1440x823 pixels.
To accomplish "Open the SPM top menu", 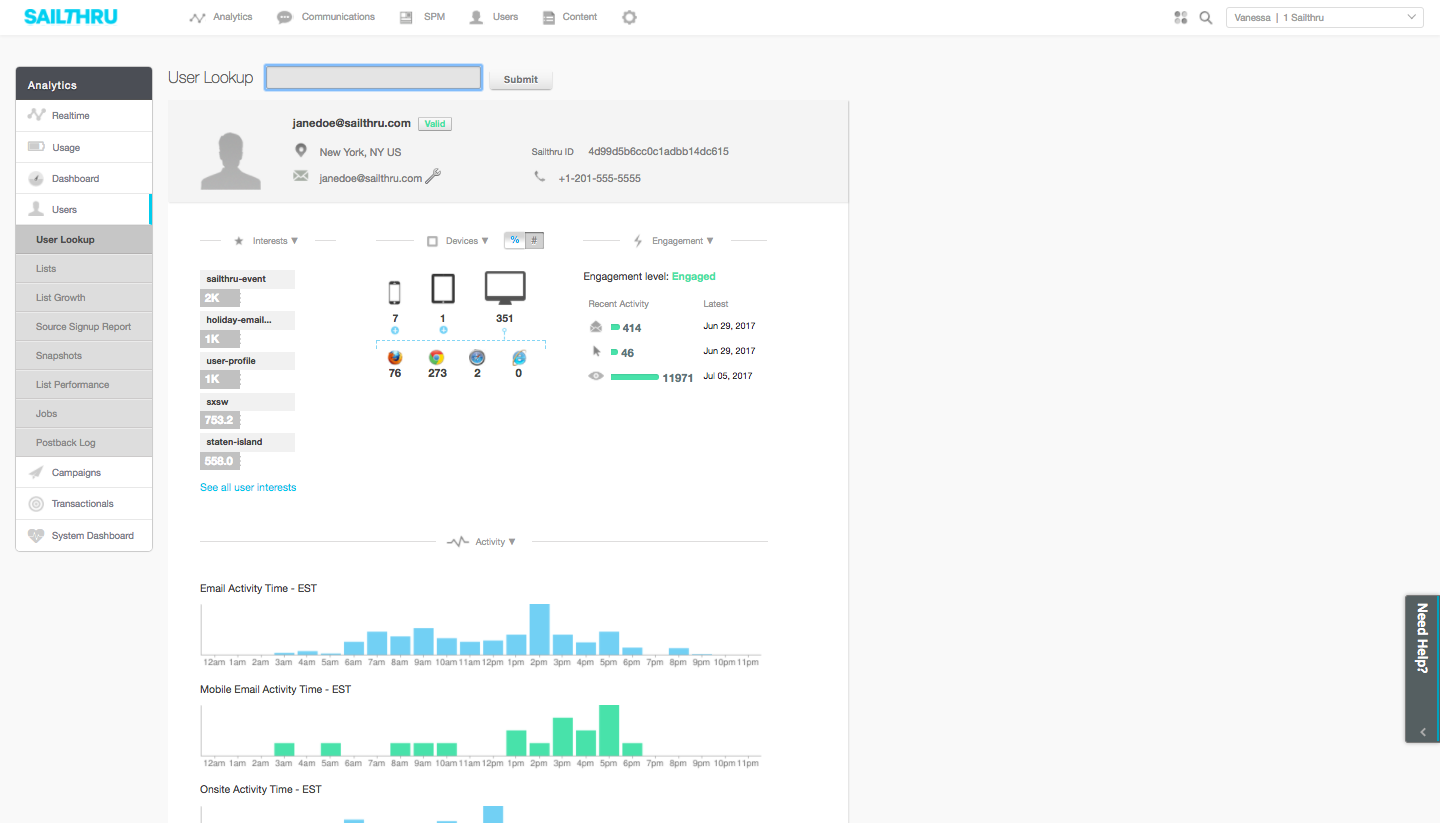I will click(x=422, y=17).
